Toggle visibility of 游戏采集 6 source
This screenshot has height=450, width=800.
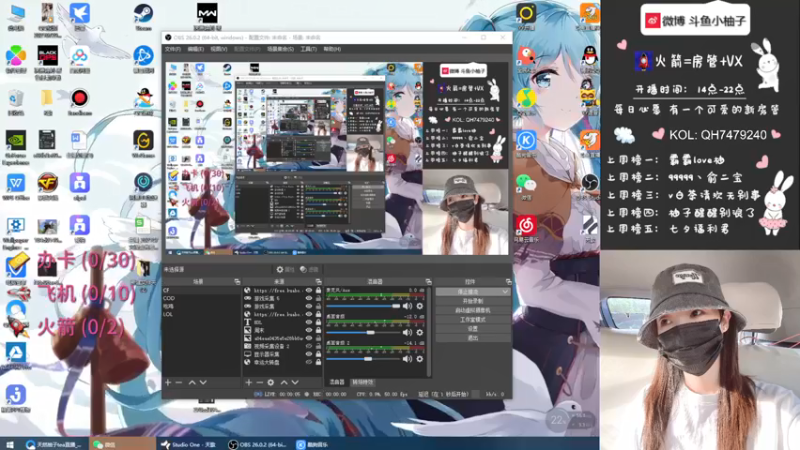tap(309, 298)
